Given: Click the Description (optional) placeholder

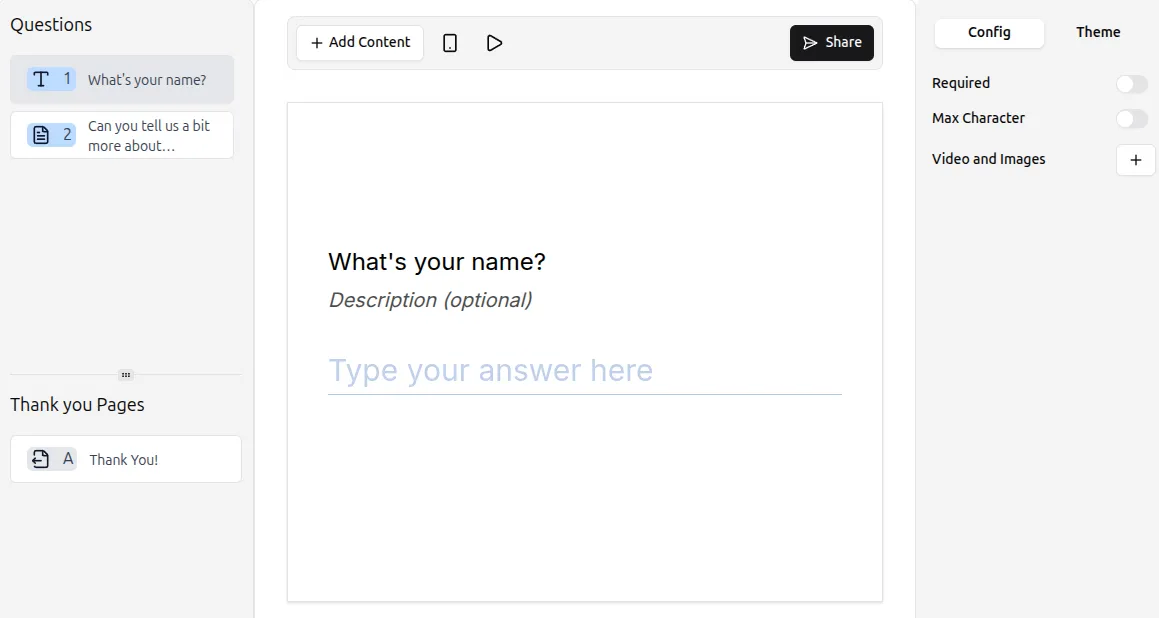Looking at the screenshot, I should (x=430, y=299).
